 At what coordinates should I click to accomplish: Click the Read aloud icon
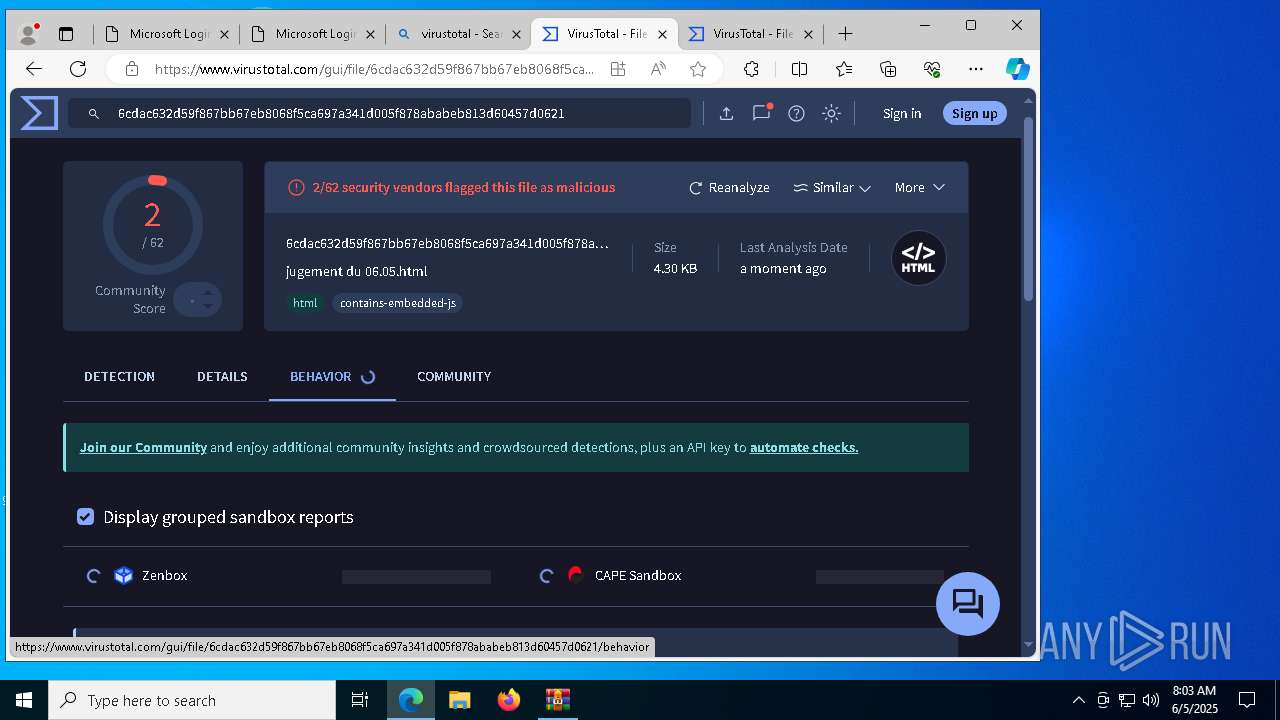658,69
